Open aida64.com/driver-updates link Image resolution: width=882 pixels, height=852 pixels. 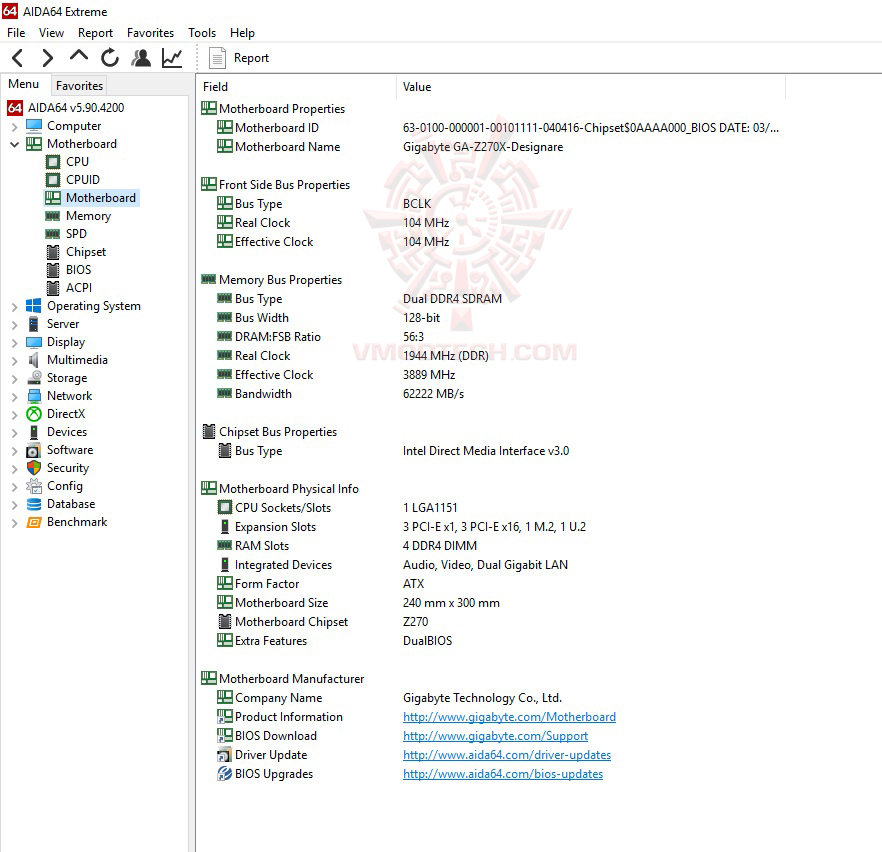pyautogui.click(x=507, y=755)
